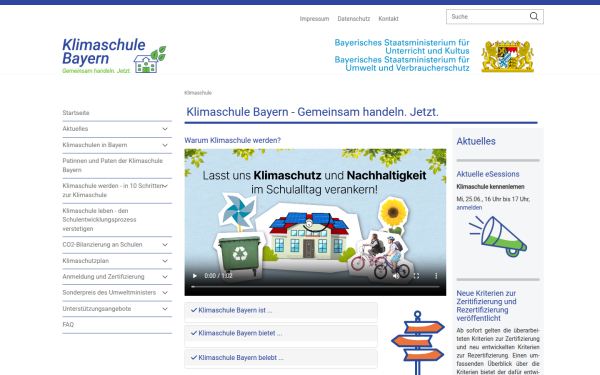Expand the CO2-Bilanzierung an Schulen chevron
This screenshot has width=600, height=375.
tap(165, 245)
